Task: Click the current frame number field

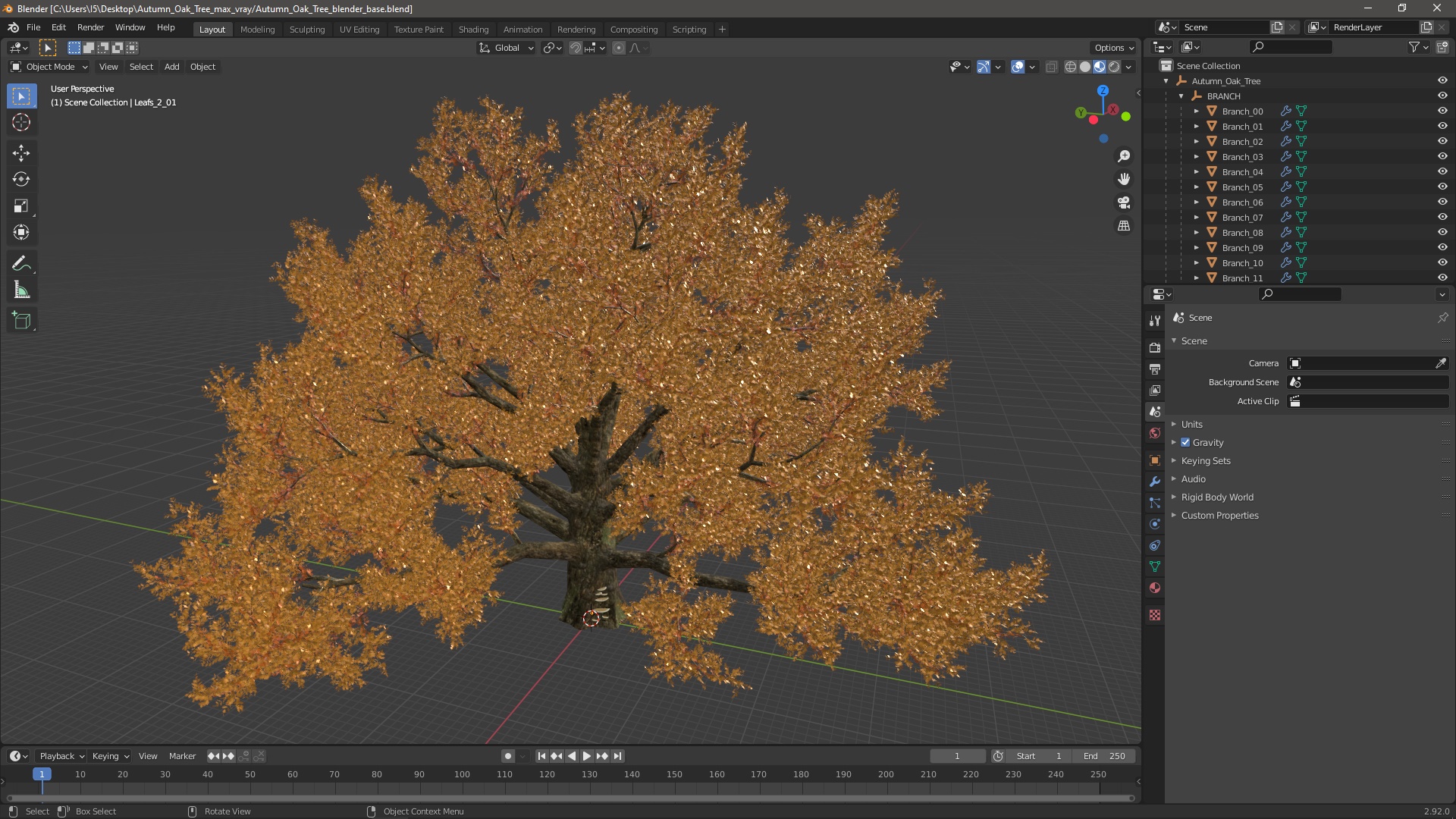Action: (x=958, y=756)
